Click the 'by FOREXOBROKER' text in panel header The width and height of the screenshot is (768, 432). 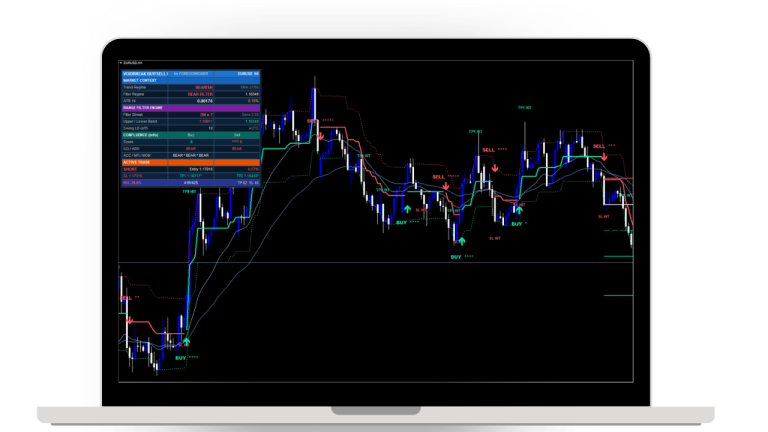(x=191, y=73)
